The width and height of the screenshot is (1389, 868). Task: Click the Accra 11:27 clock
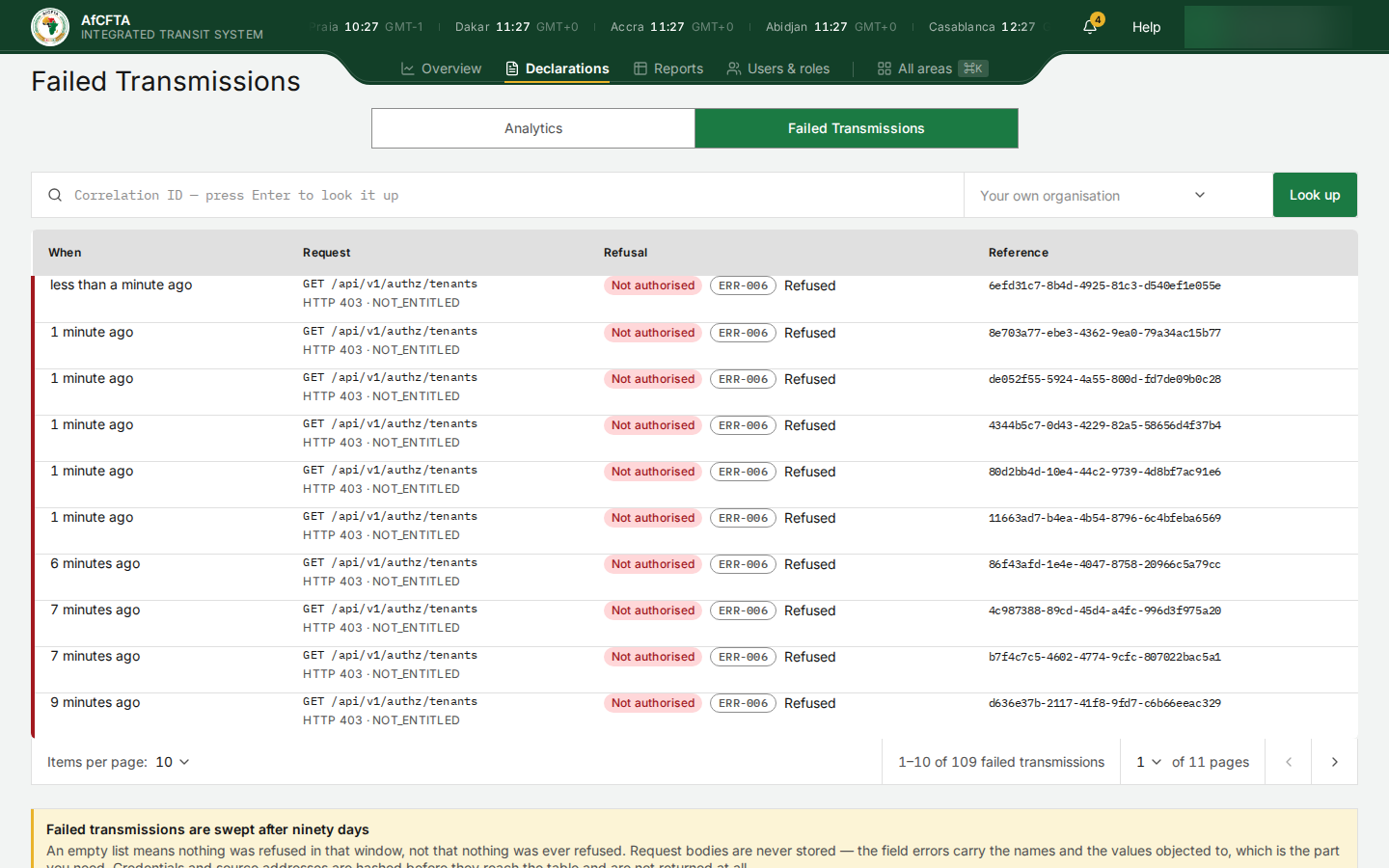point(671,27)
